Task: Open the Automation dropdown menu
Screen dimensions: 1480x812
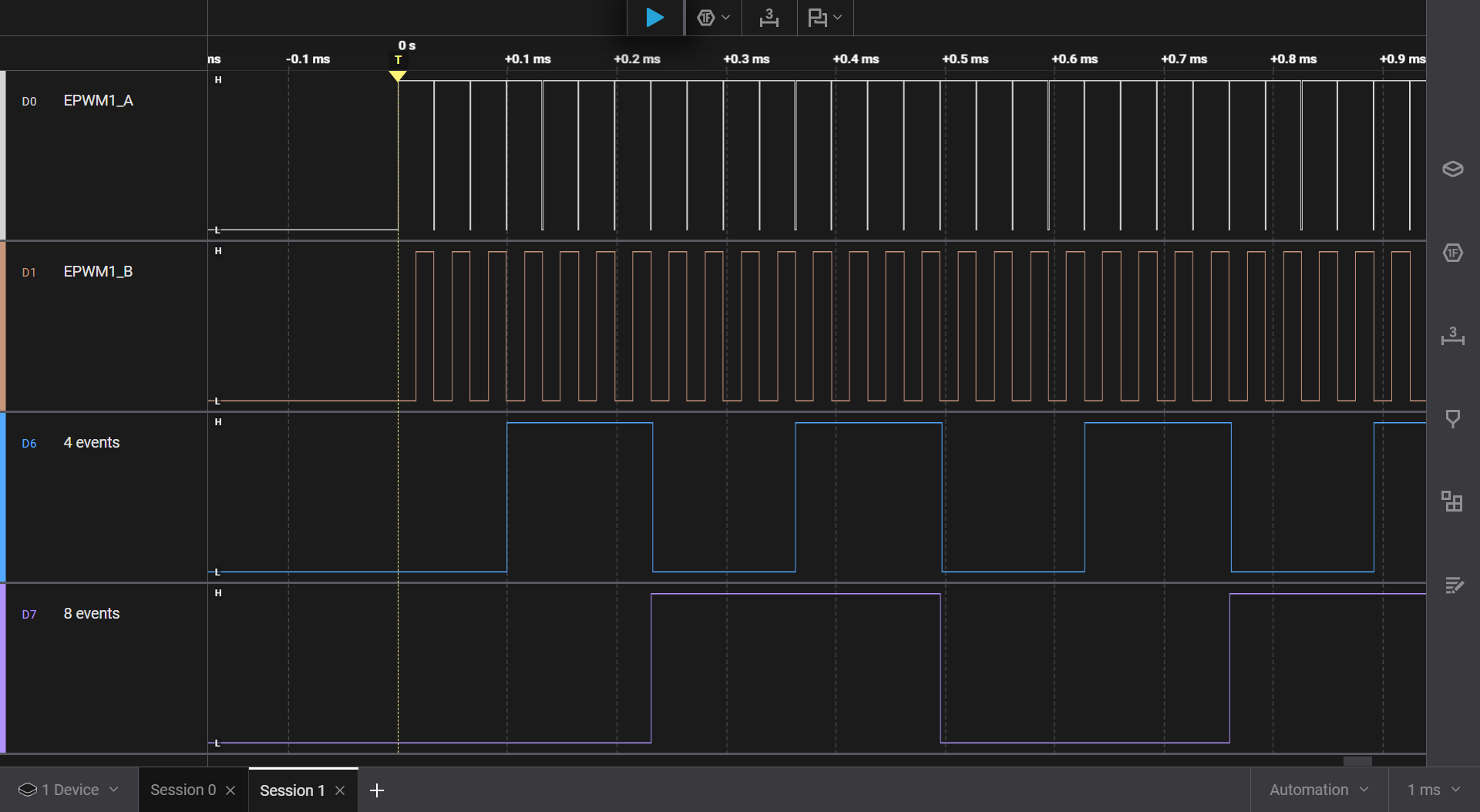Action: coord(1319,790)
